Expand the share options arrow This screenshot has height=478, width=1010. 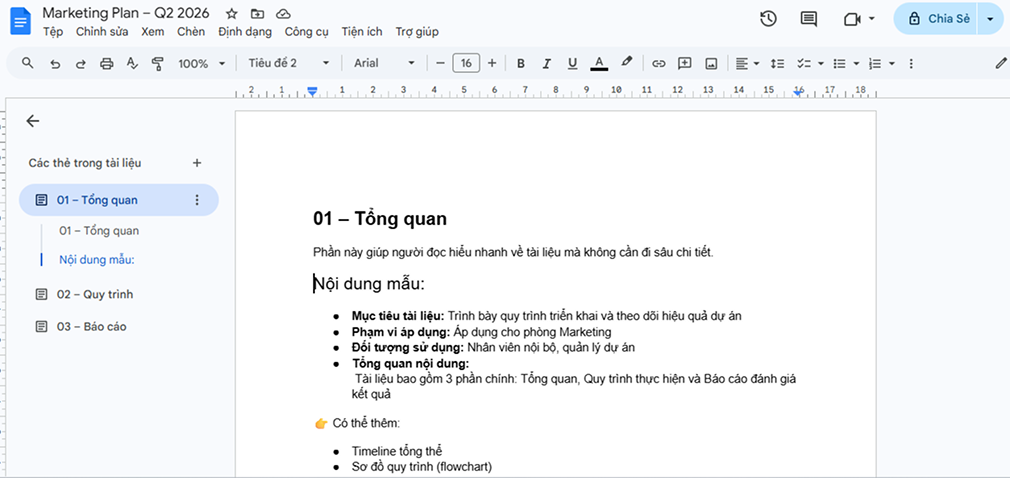coord(991,19)
